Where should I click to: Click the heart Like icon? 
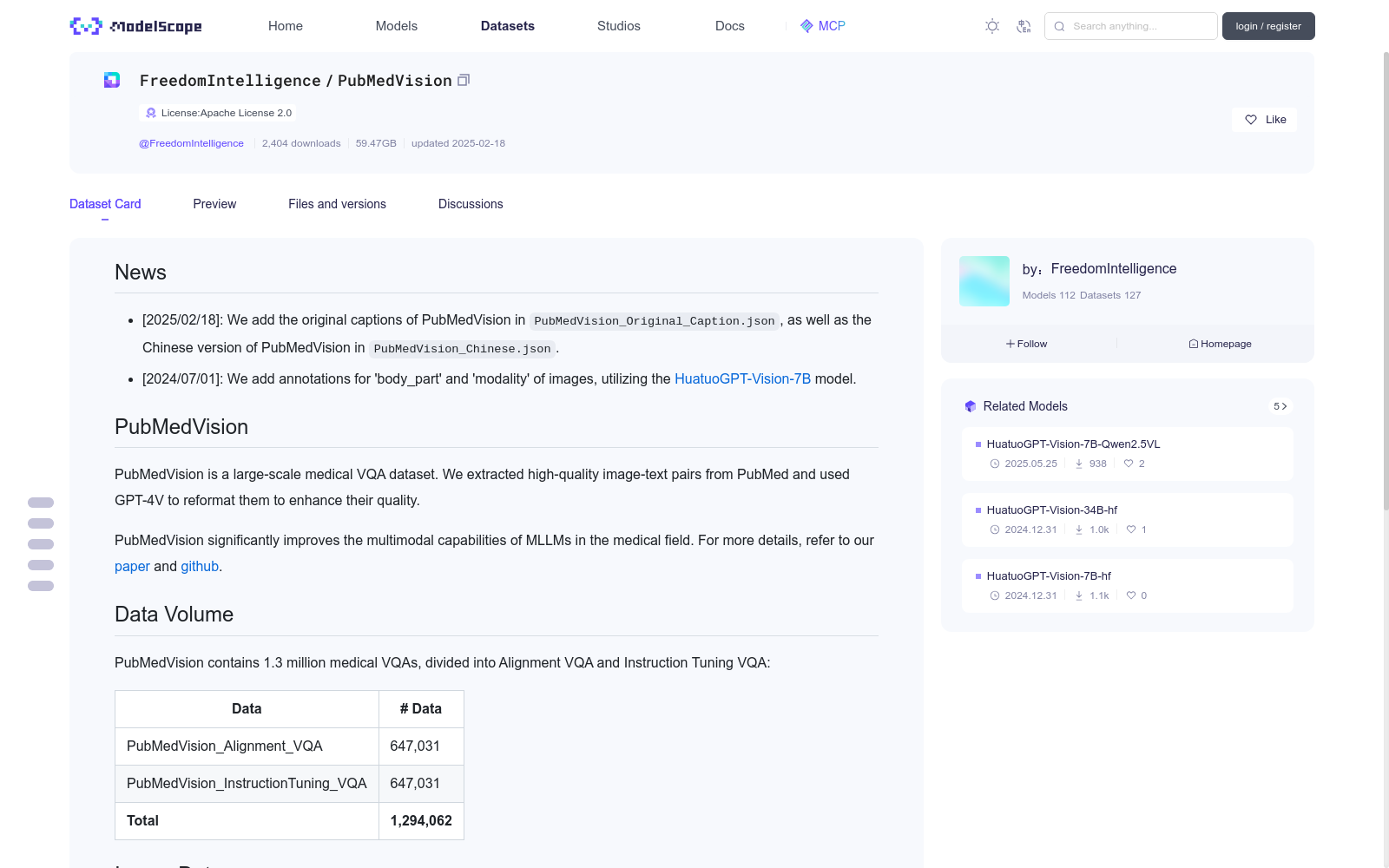coord(1251,120)
